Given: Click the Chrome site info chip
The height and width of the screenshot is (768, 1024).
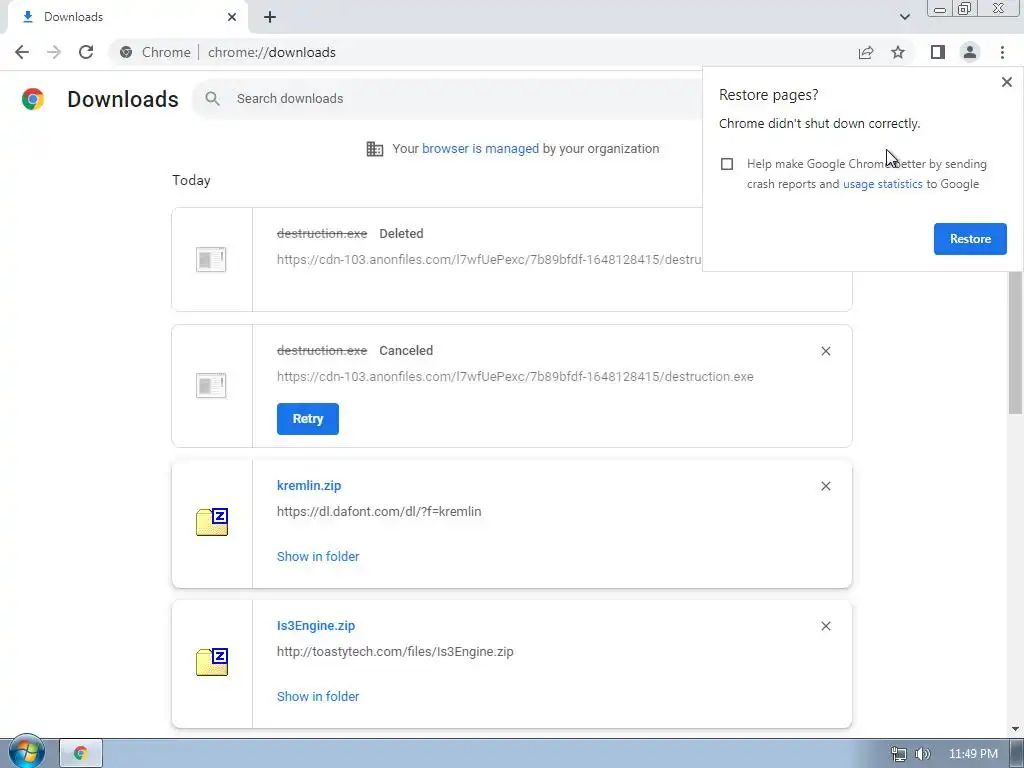Looking at the screenshot, I should click(x=155, y=52).
